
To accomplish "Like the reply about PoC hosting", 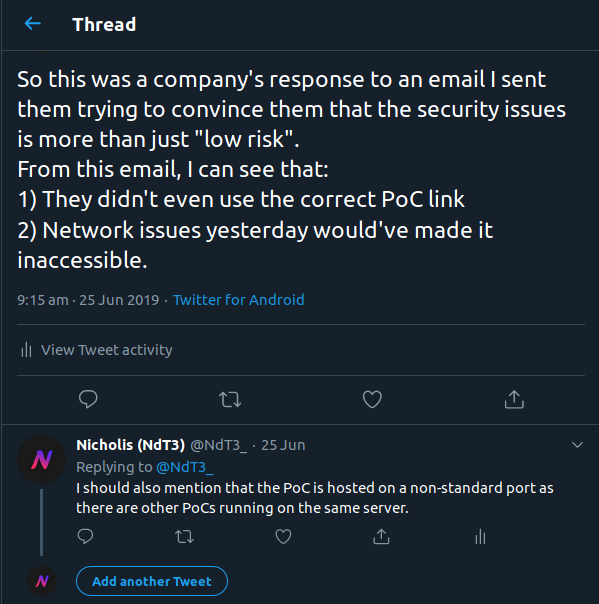I will [x=283, y=536].
